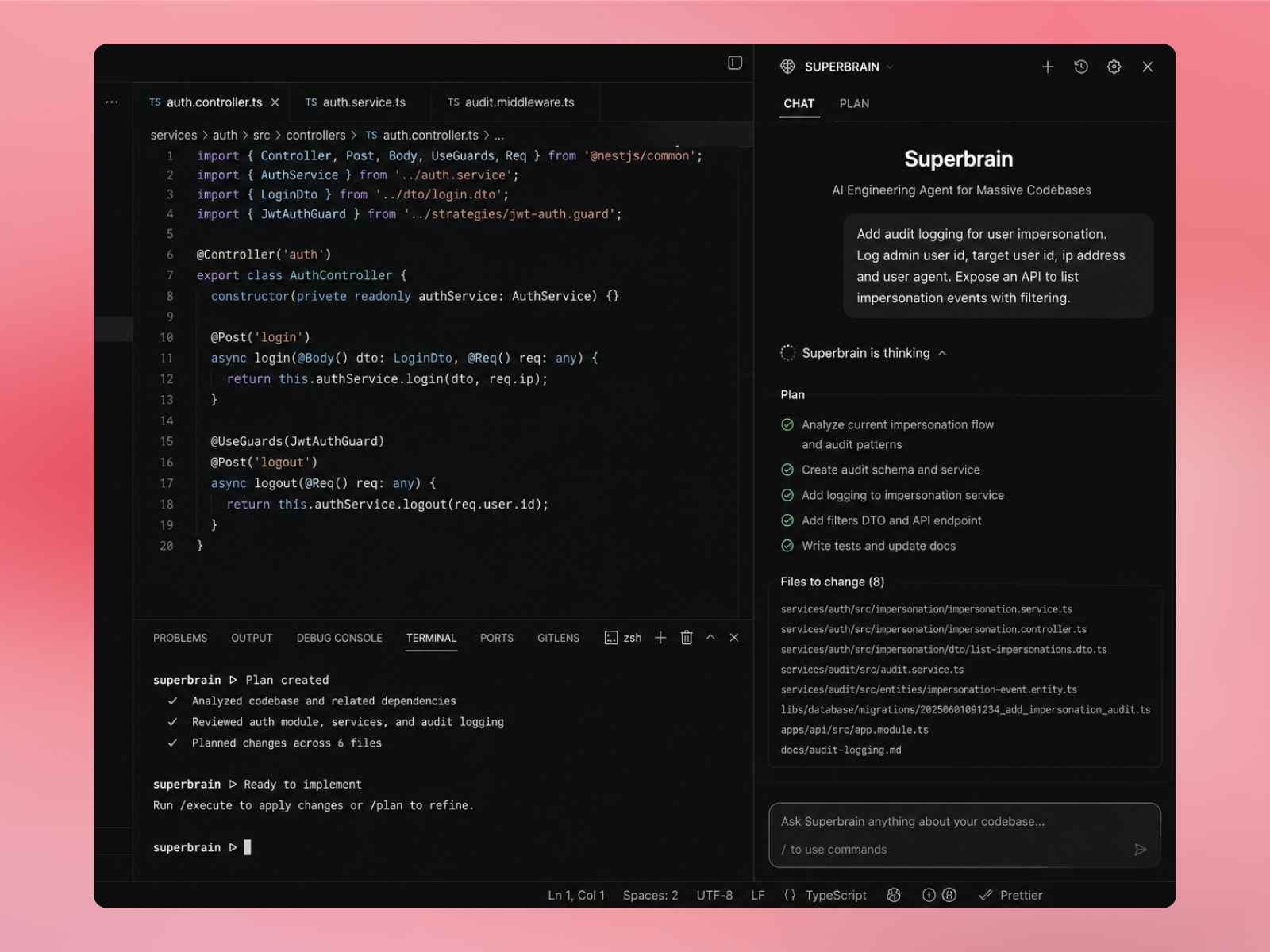Add a new terminal instance
The image size is (1270, 952).
click(660, 638)
